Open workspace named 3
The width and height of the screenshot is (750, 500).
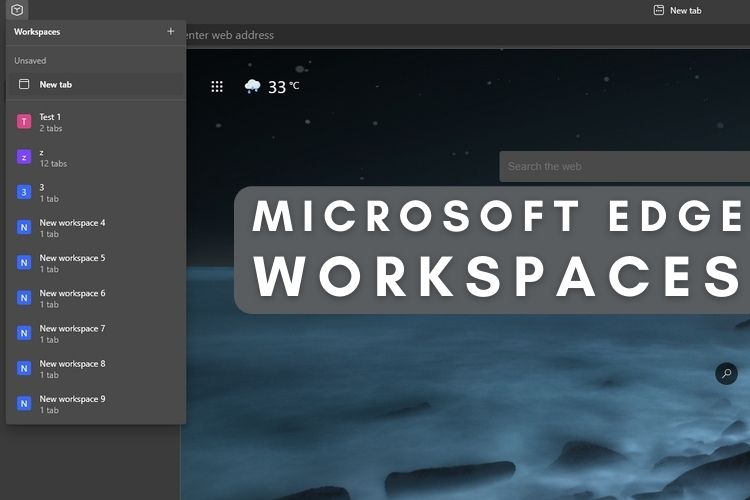point(96,193)
